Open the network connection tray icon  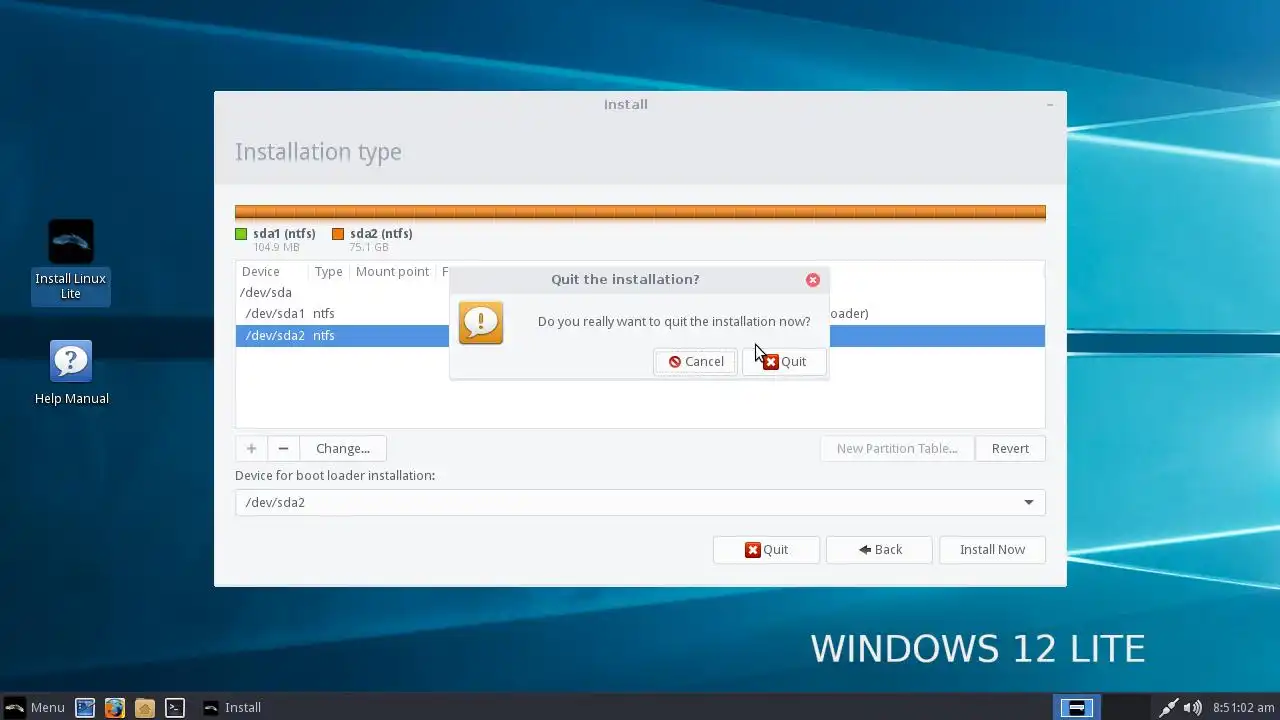coord(1168,707)
